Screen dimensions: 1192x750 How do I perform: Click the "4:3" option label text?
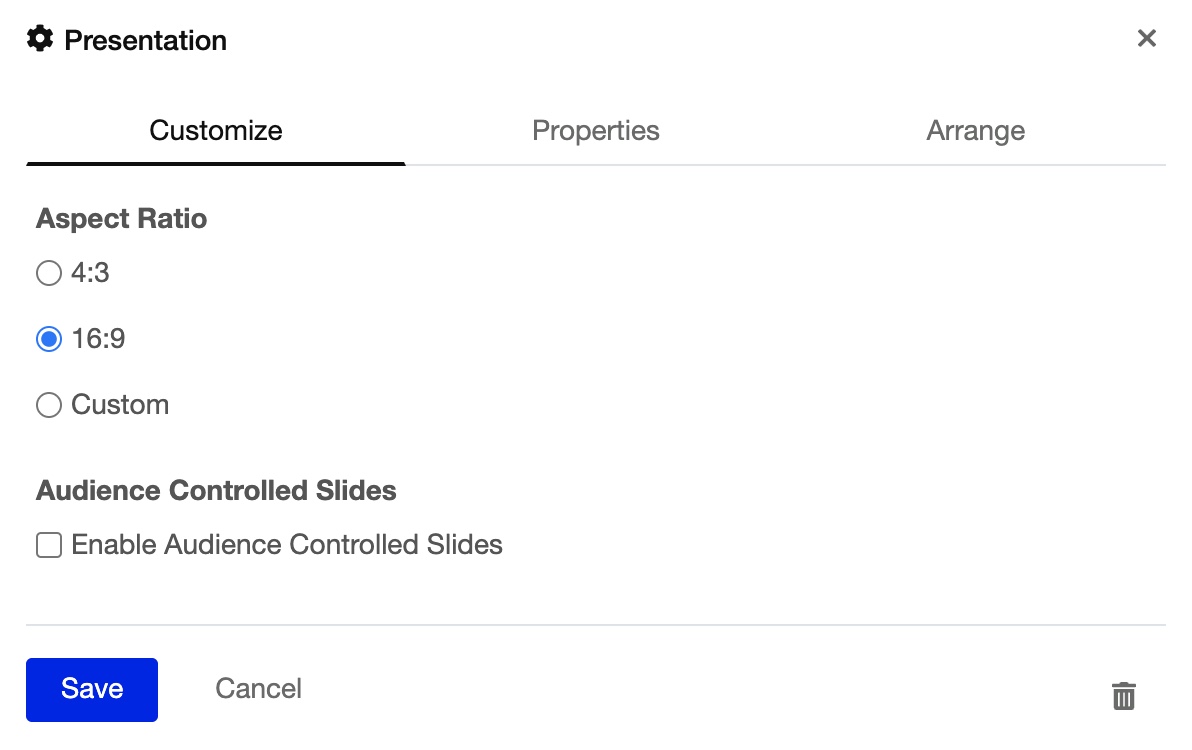click(91, 273)
